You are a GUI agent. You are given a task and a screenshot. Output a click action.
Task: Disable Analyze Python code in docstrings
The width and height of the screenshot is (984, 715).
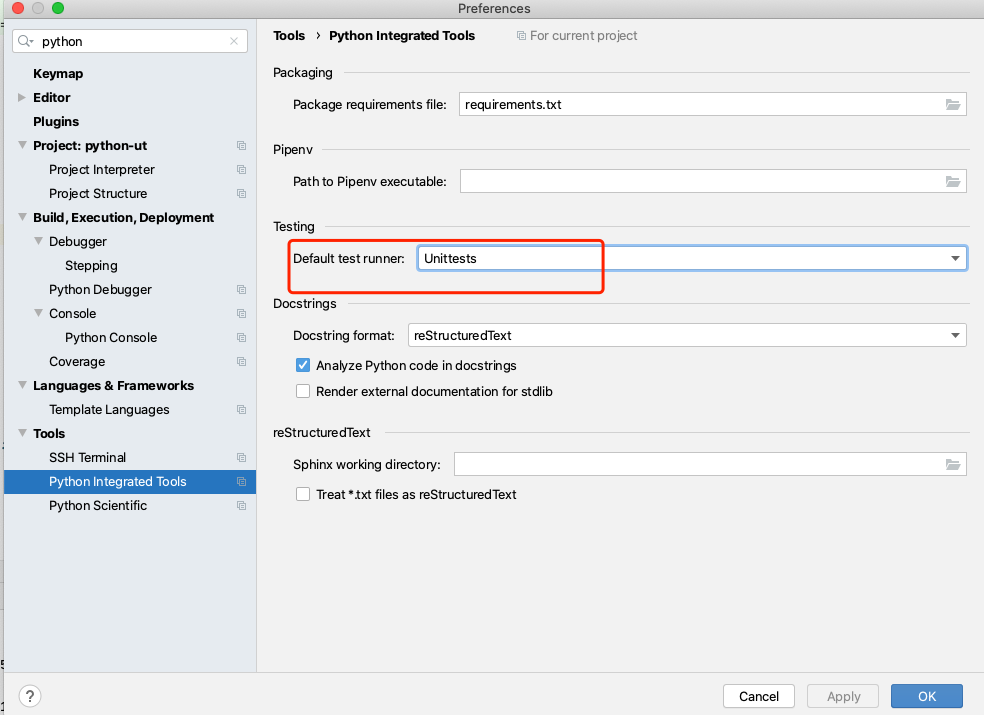pyautogui.click(x=303, y=366)
